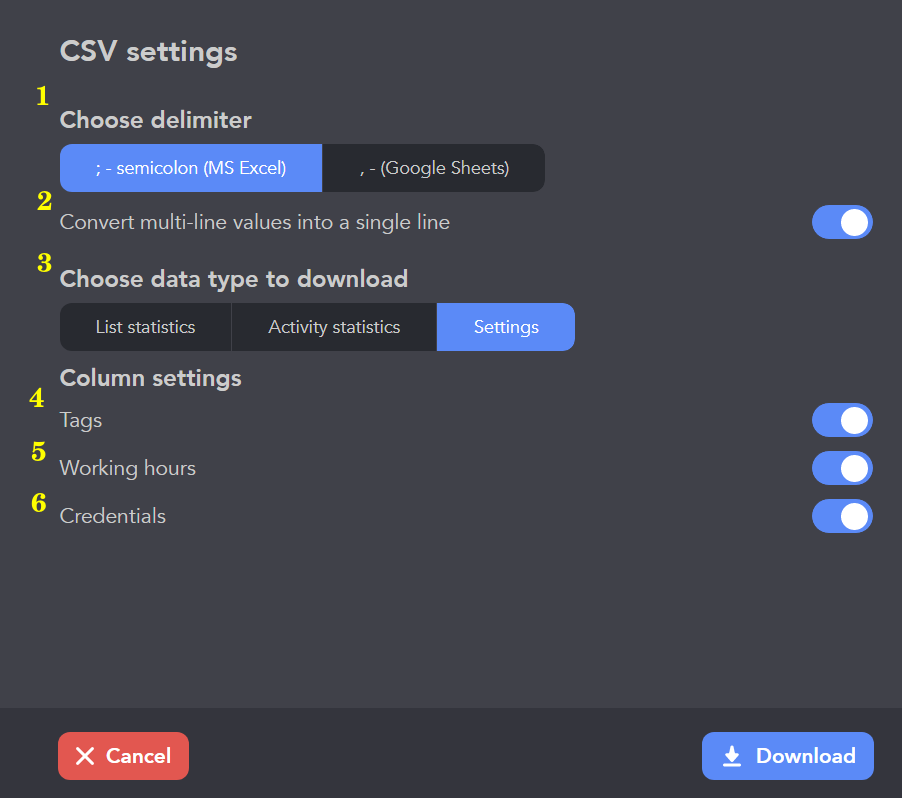Click the CSV settings heading
This screenshot has width=902, height=798.
[148, 52]
